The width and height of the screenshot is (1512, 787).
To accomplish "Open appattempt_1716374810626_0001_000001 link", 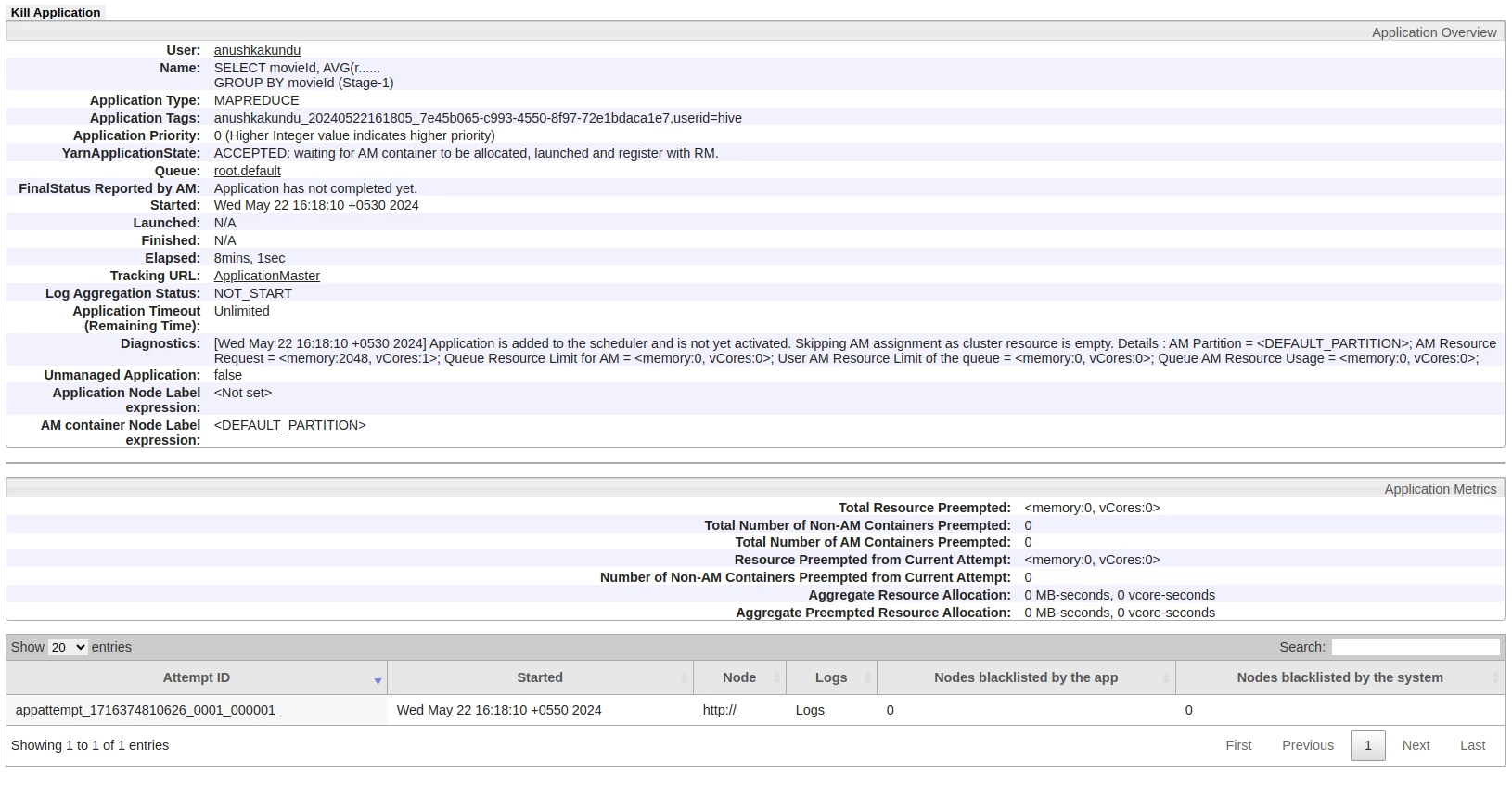I will click(x=145, y=710).
